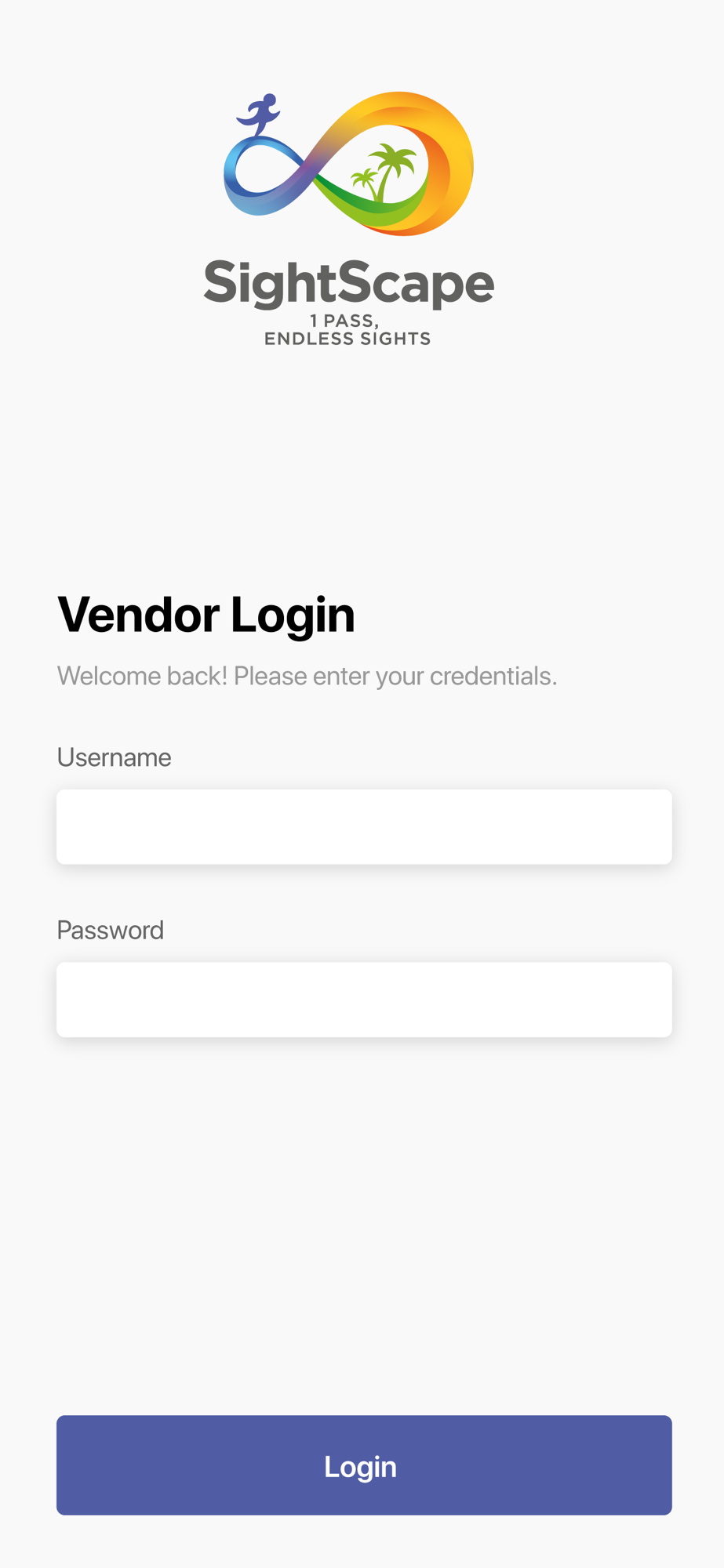Click the Vendor Login heading

(x=206, y=614)
